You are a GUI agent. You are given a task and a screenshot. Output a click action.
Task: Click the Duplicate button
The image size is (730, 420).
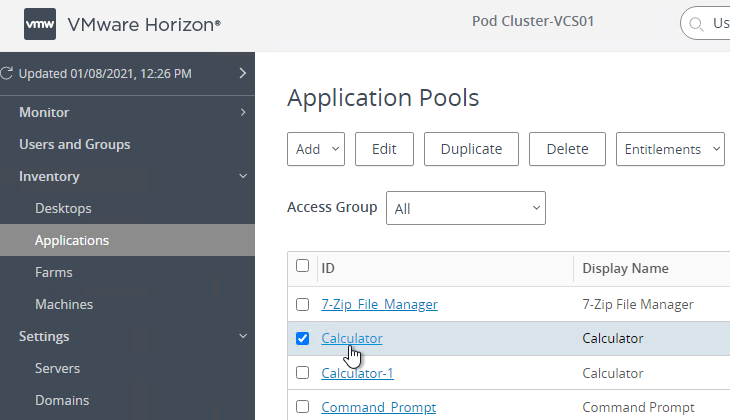tap(471, 149)
